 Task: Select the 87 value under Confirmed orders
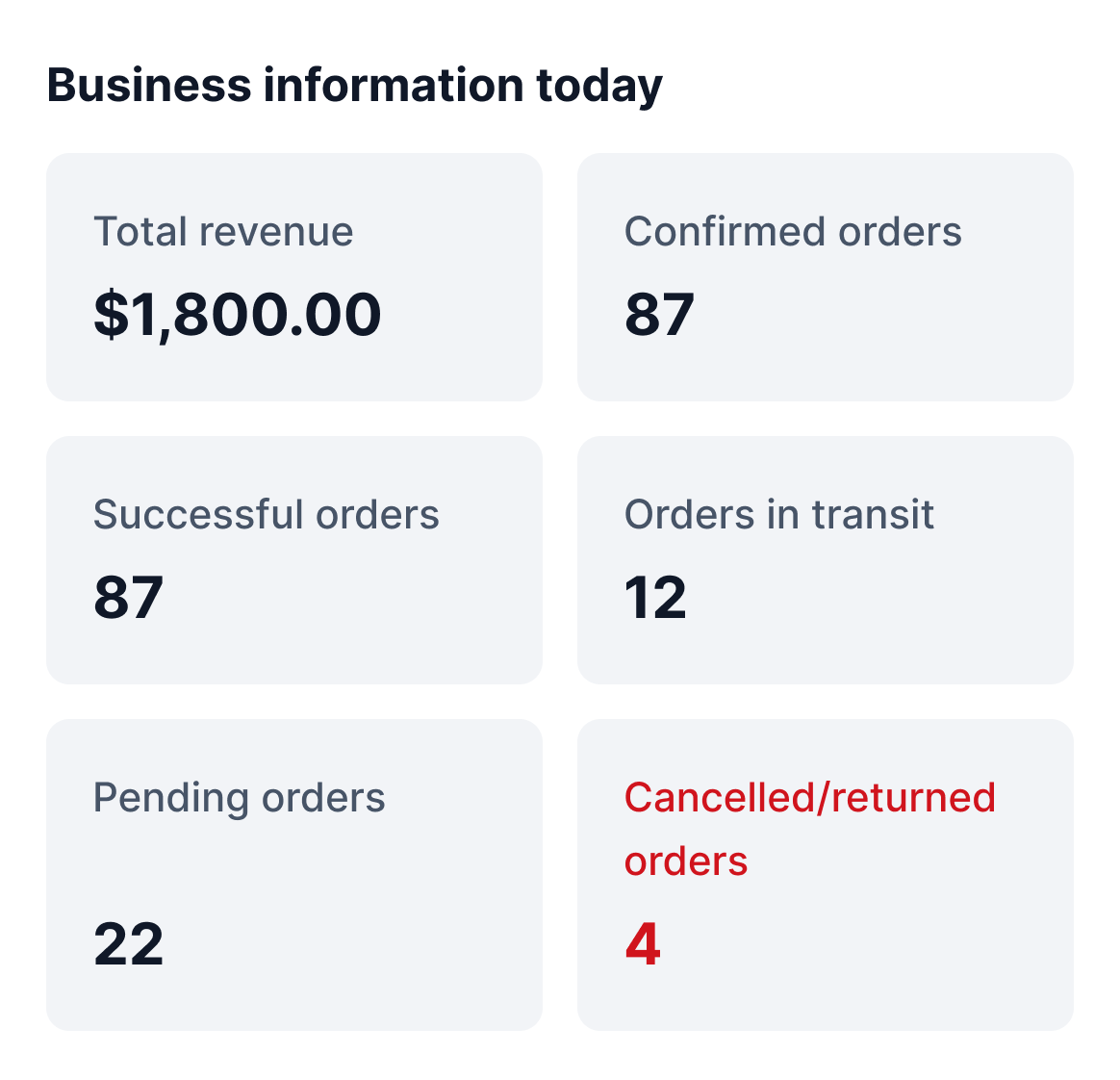659,315
